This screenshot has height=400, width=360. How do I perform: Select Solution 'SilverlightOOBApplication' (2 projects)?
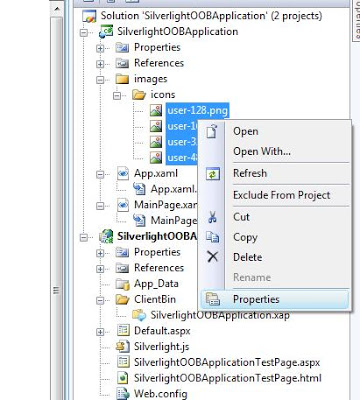coord(211,16)
